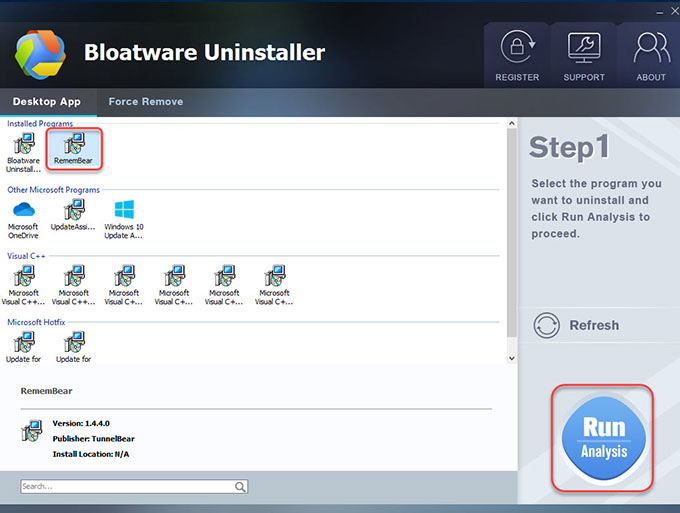This screenshot has width=680, height=513.
Task: Select the RememBear program icon
Action: [x=74, y=149]
